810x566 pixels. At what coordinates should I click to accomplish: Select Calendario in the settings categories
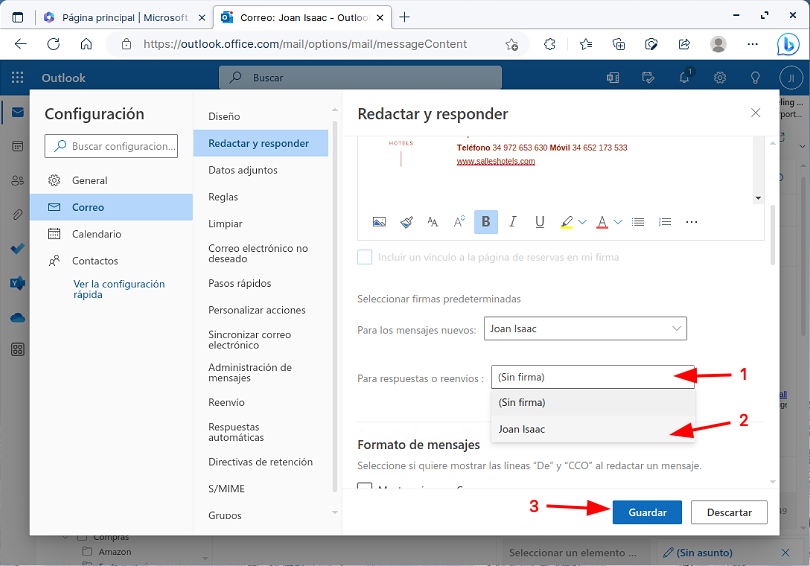(x=96, y=234)
